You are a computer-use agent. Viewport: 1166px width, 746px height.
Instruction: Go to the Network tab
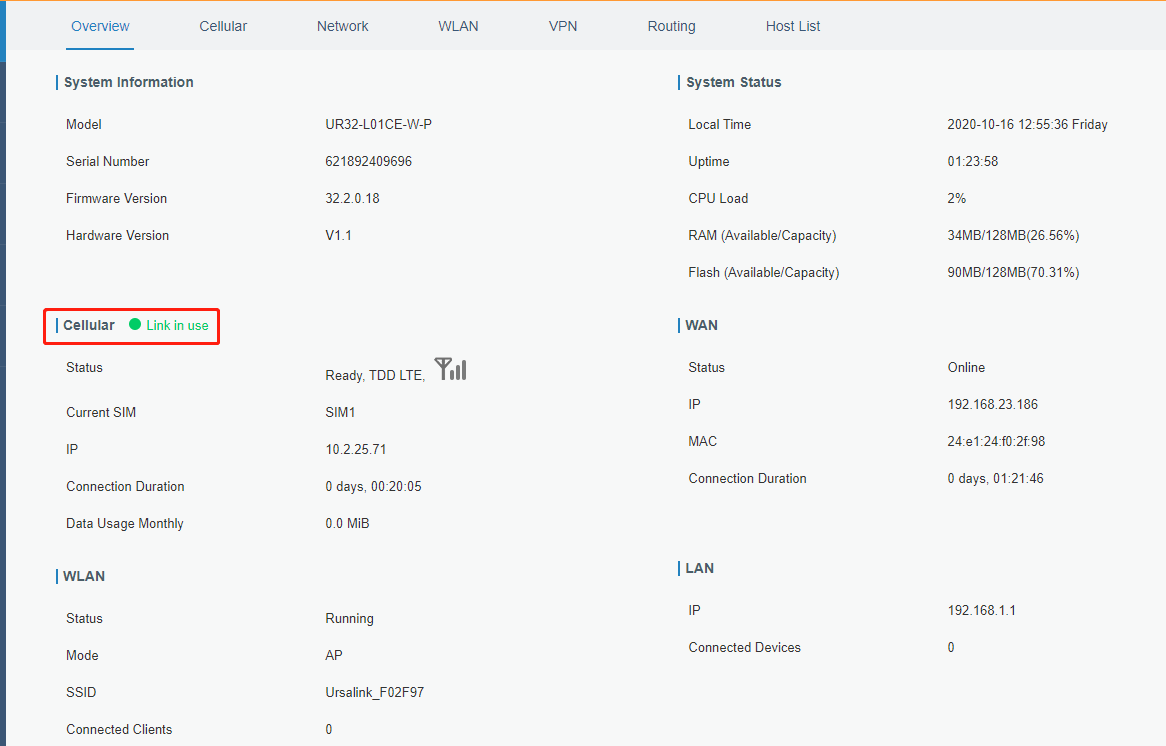pyautogui.click(x=343, y=26)
